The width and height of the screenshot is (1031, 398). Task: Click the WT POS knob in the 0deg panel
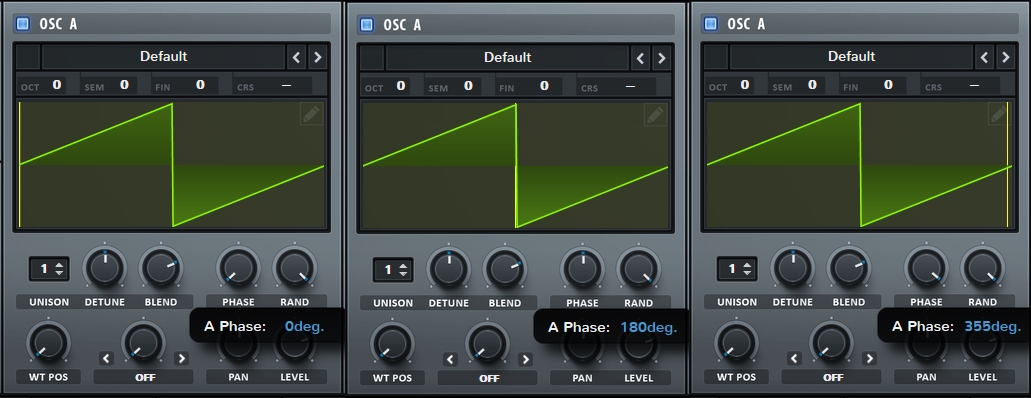(x=49, y=342)
